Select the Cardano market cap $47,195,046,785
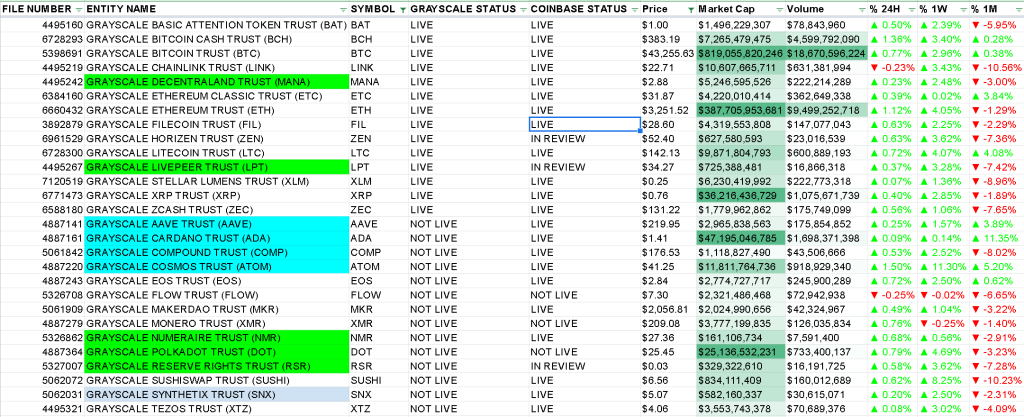 pyautogui.click(x=741, y=238)
